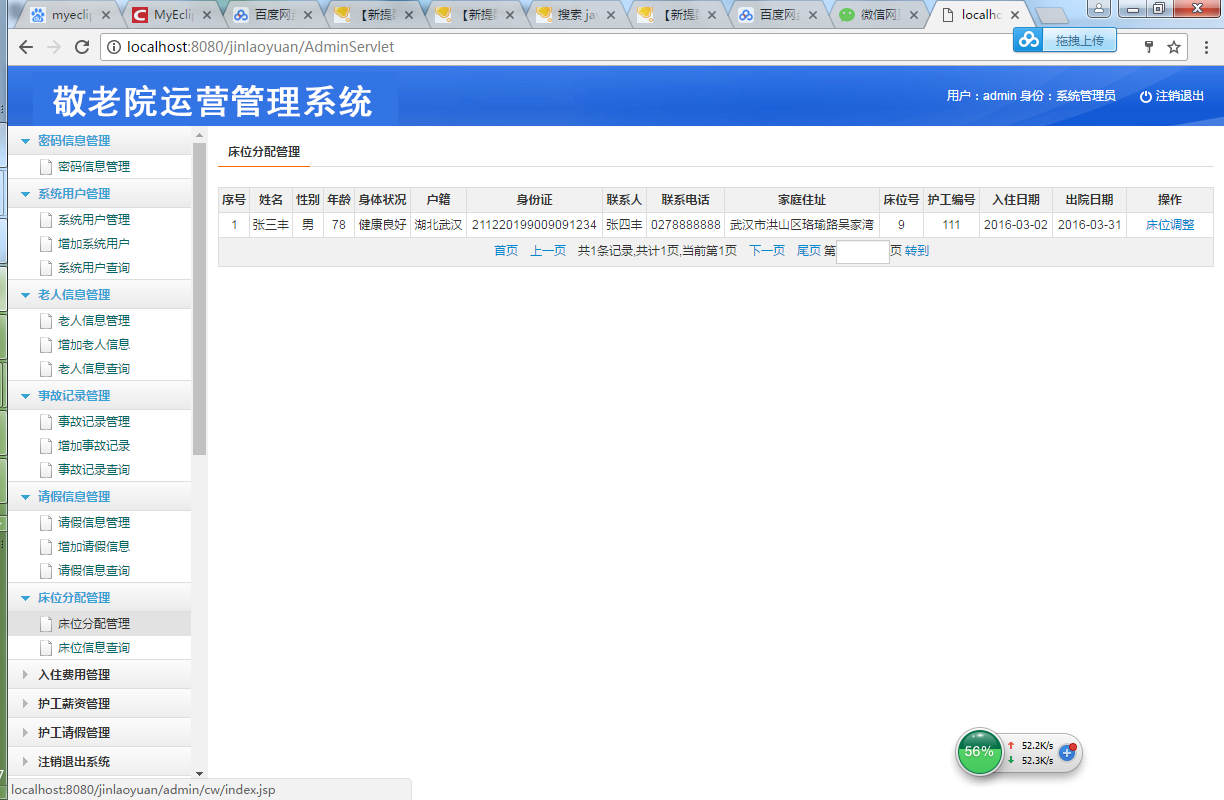Click the key icon in the address bar
This screenshot has height=800, width=1224.
pyautogui.click(x=1149, y=47)
